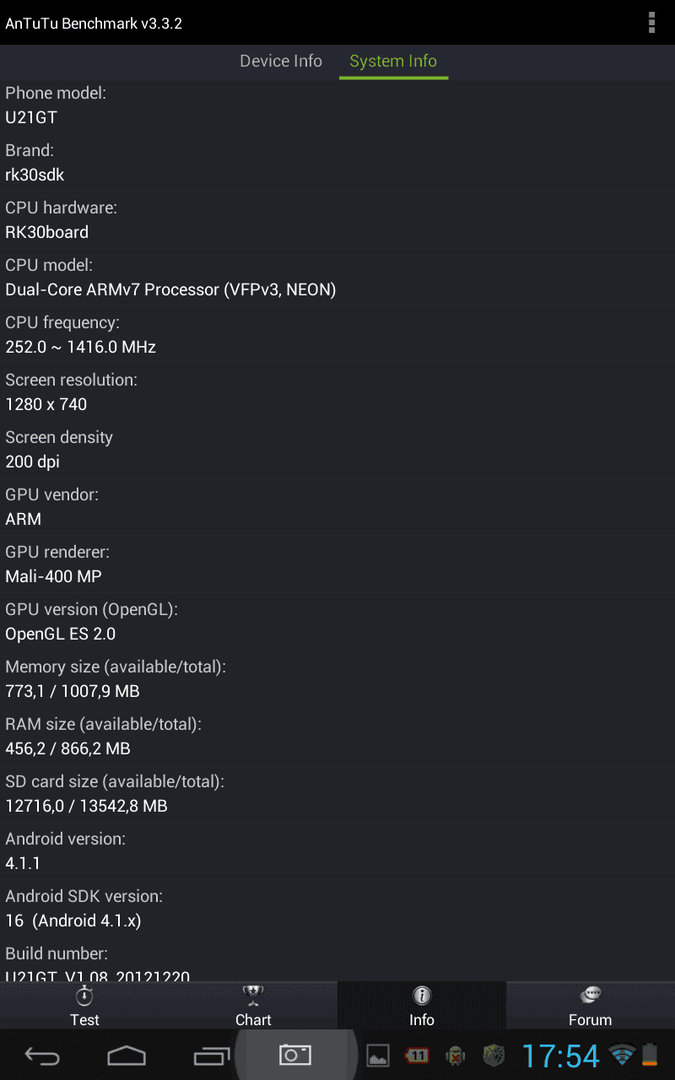This screenshot has width=675, height=1080.
Task: Tap the battery status icon
Action: pos(650,1055)
